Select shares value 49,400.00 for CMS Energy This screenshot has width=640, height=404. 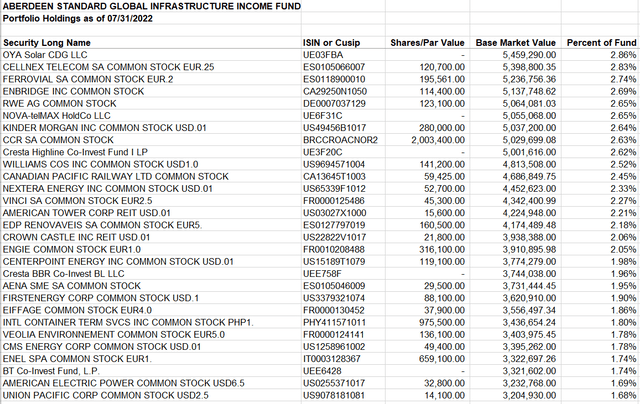pyautogui.click(x=444, y=347)
